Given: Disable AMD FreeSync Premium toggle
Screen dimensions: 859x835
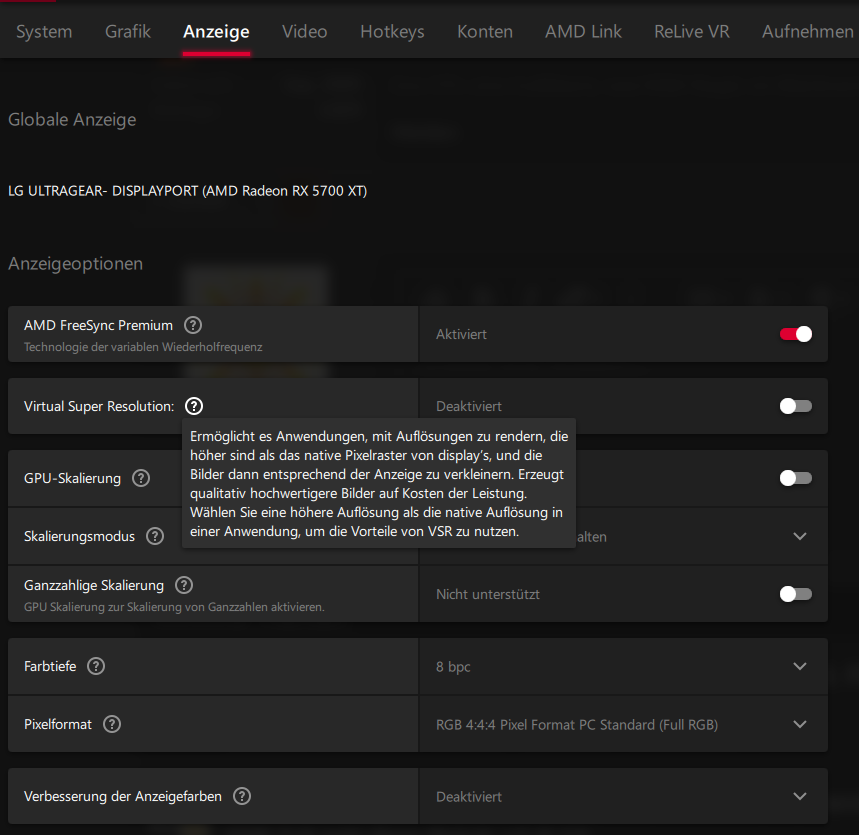Looking at the screenshot, I should point(796,334).
